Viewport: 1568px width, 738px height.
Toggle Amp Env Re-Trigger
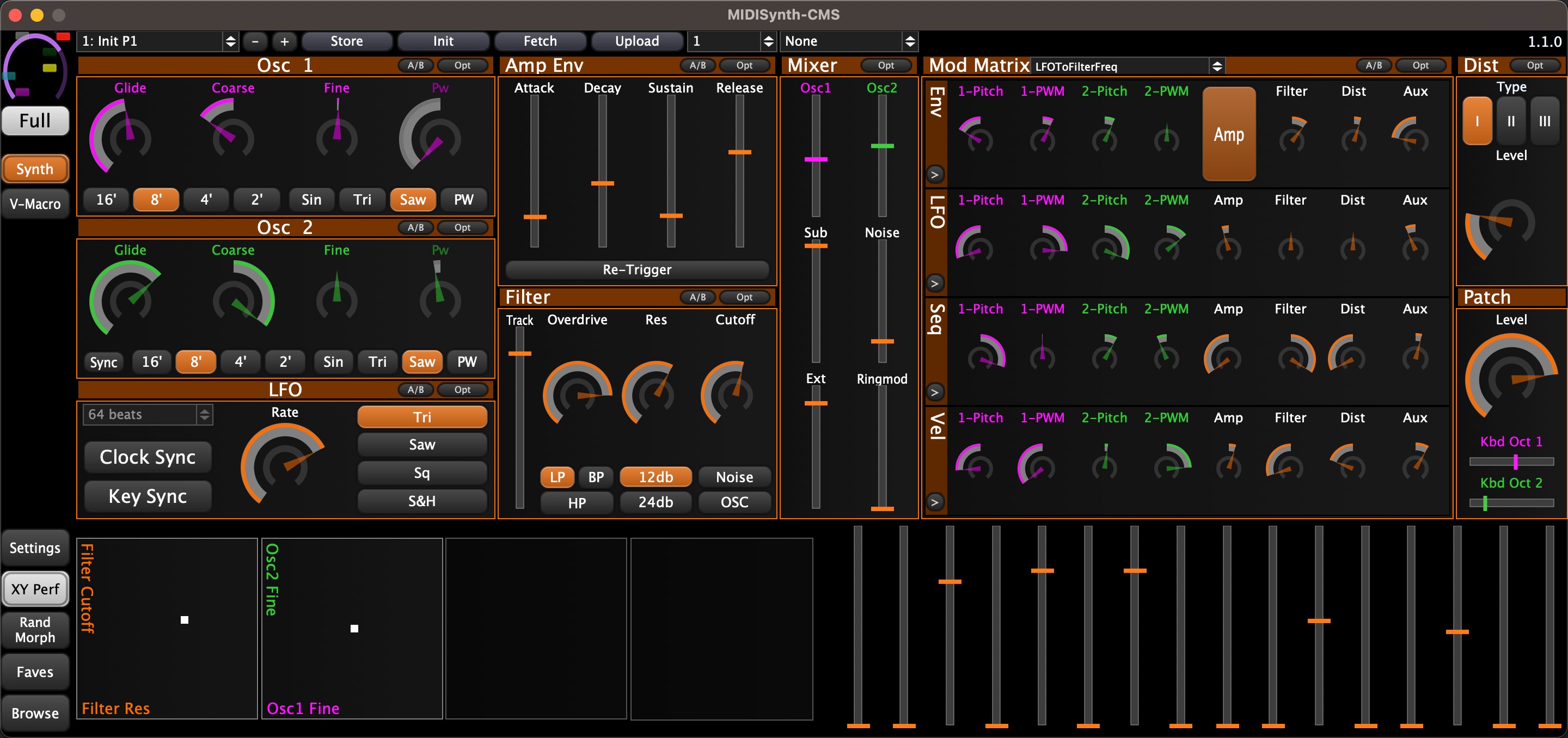pos(636,269)
